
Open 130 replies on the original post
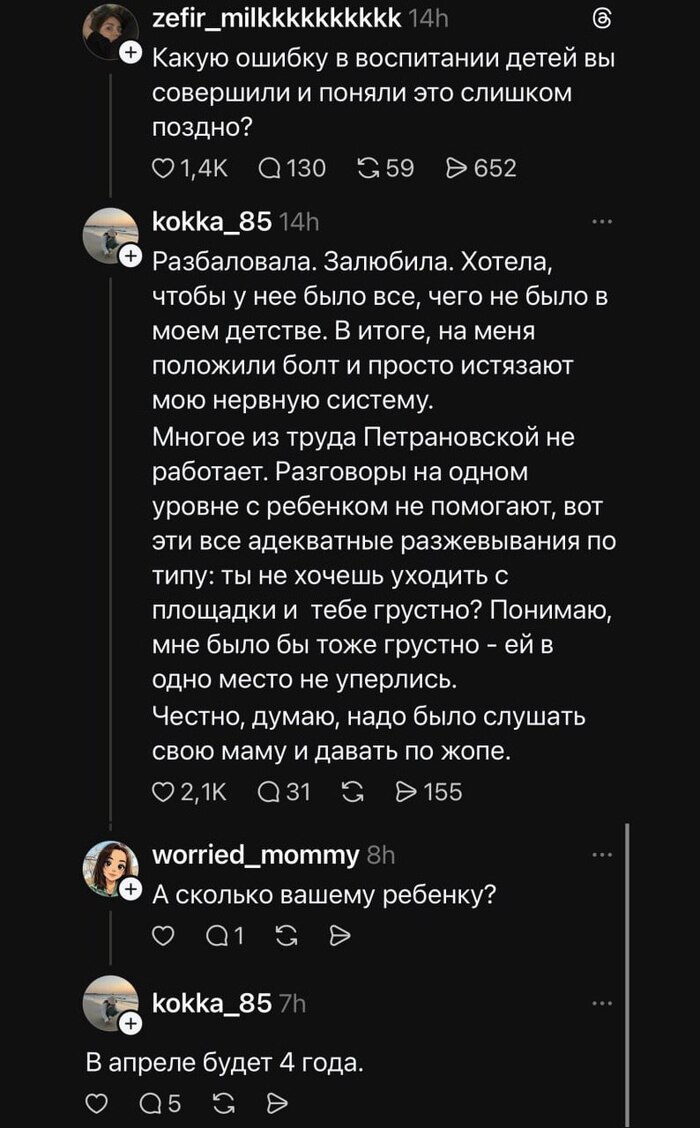(x=270, y=168)
